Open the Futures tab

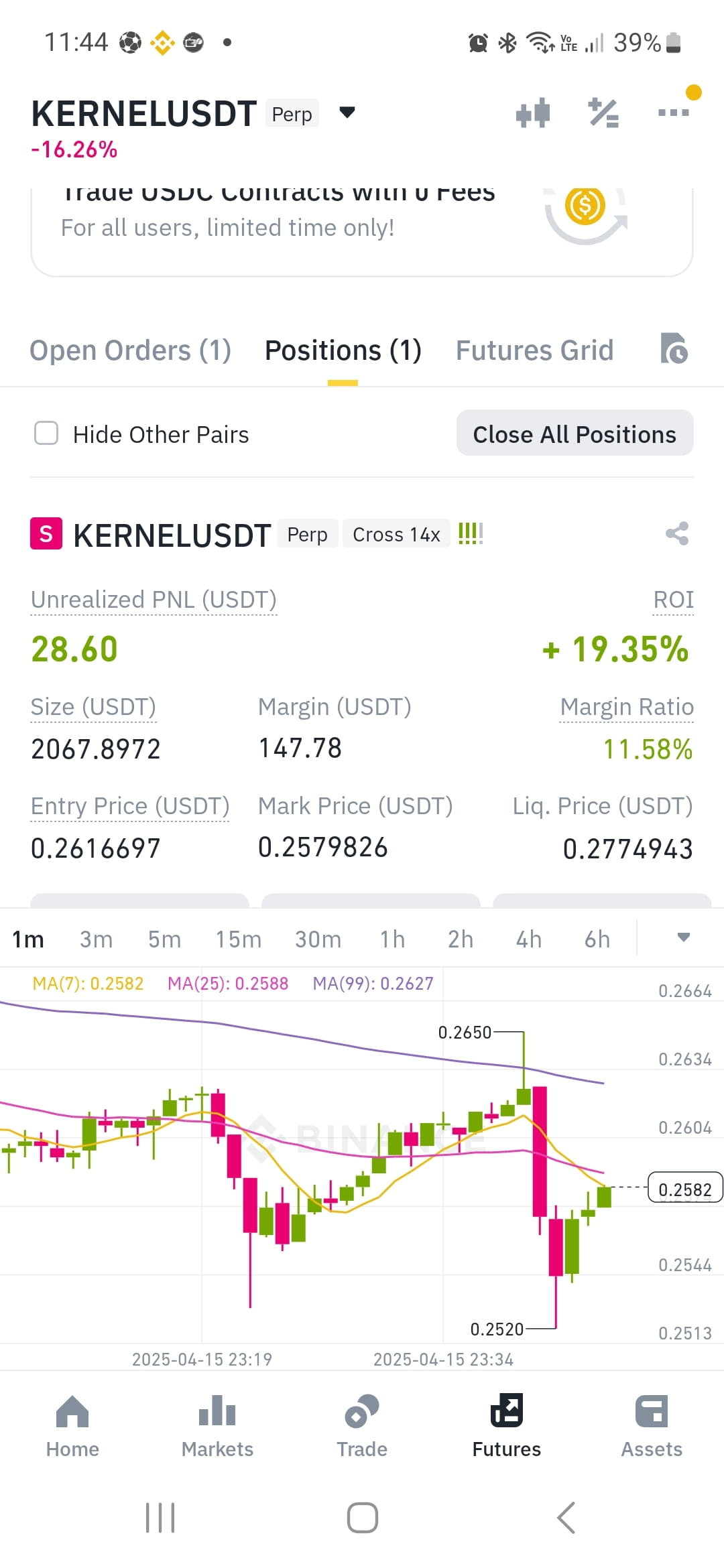[507, 1427]
